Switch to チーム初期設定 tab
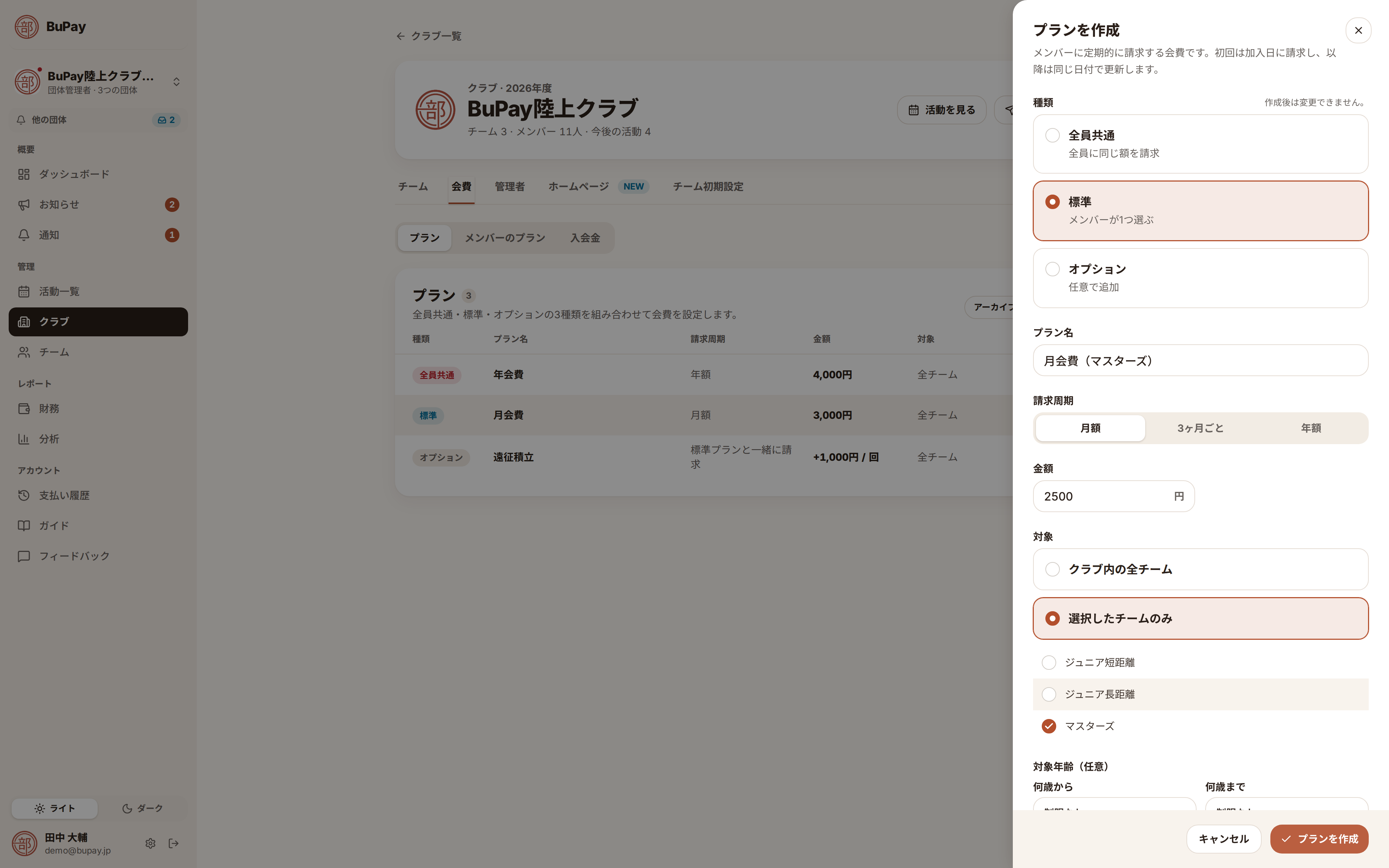This screenshot has height=868, width=1389. pyautogui.click(x=708, y=187)
